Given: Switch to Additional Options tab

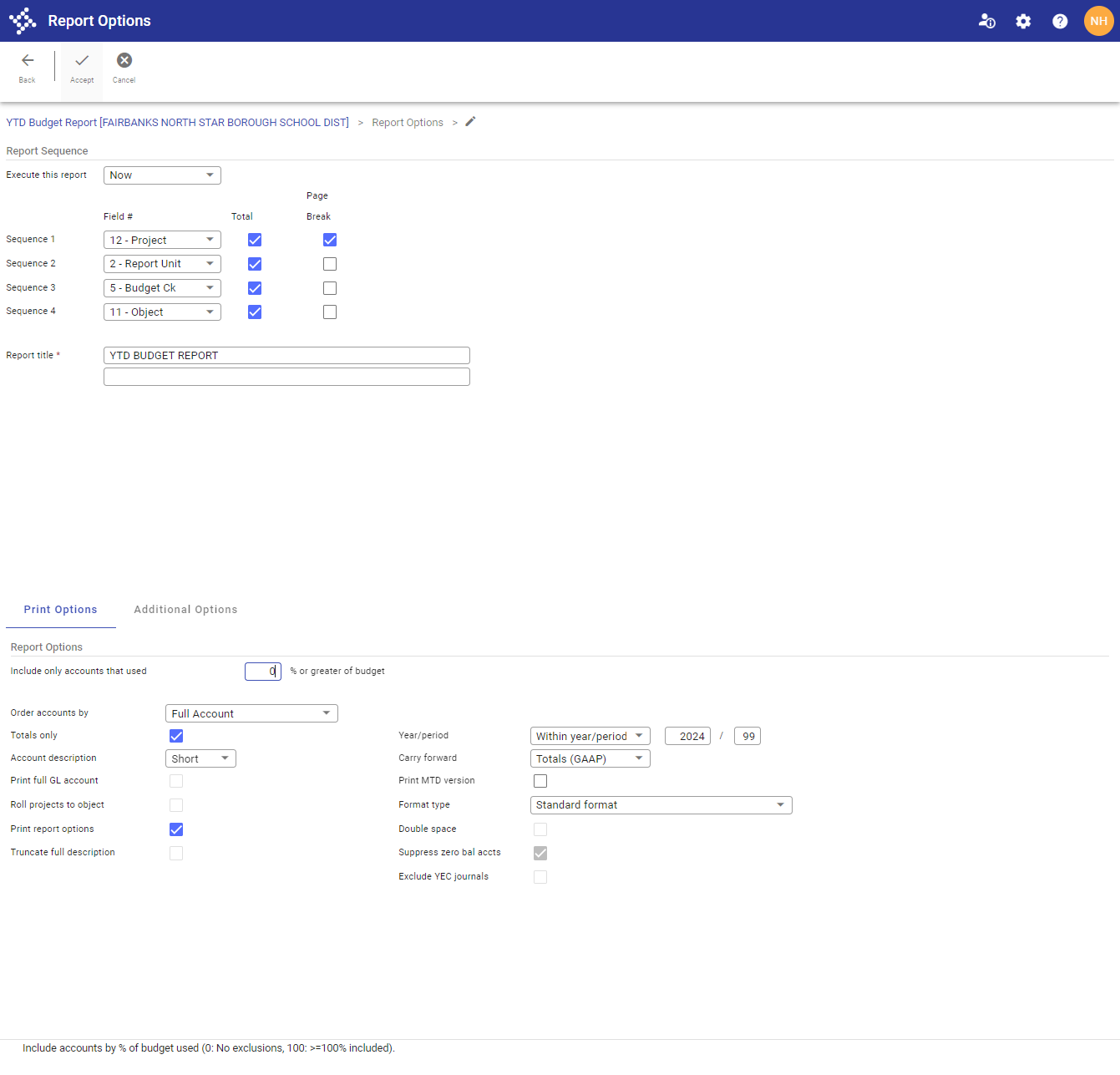Looking at the screenshot, I should [185, 610].
